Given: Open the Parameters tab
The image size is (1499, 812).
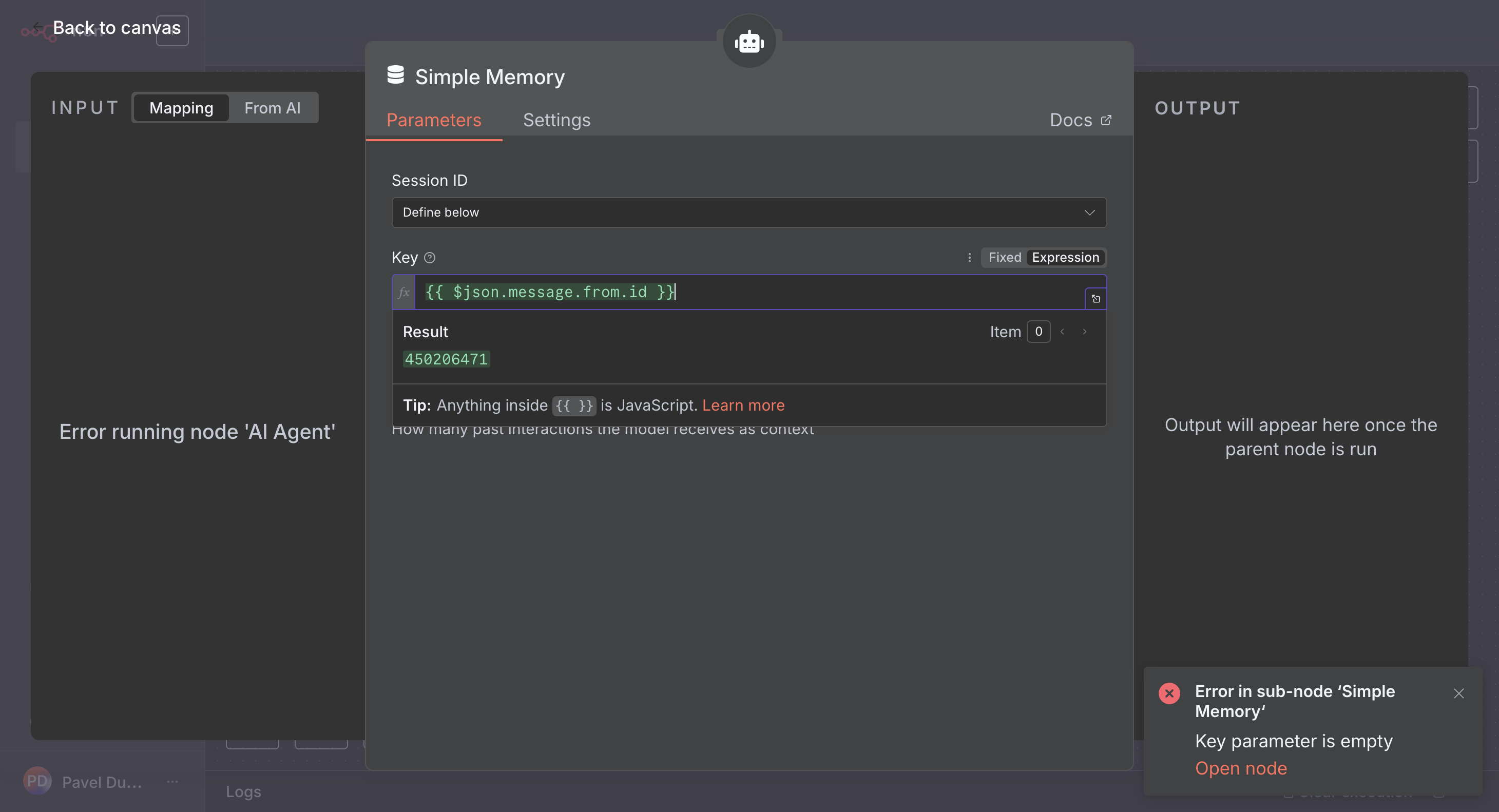Looking at the screenshot, I should coord(433,120).
